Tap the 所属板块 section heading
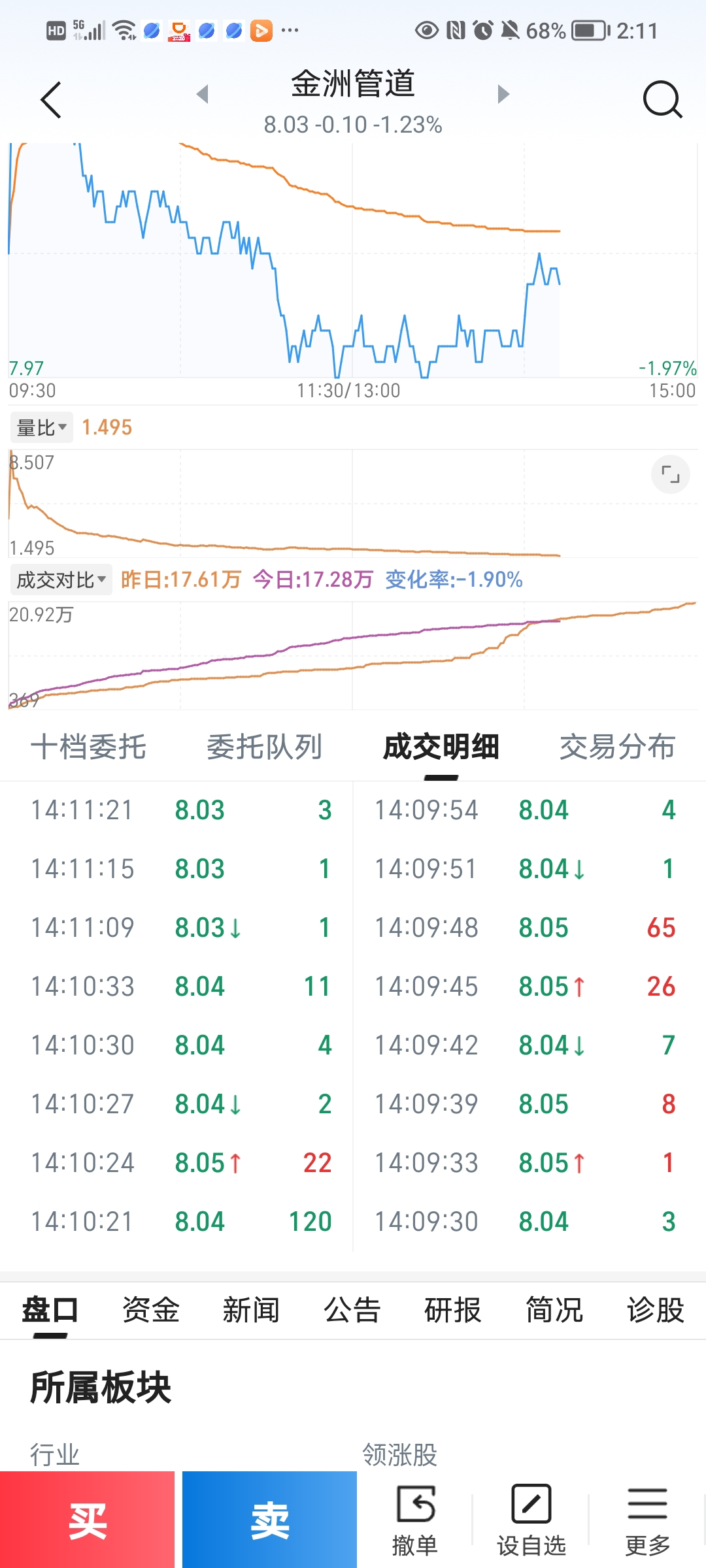The image size is (706, 1568). (101, 1388)
